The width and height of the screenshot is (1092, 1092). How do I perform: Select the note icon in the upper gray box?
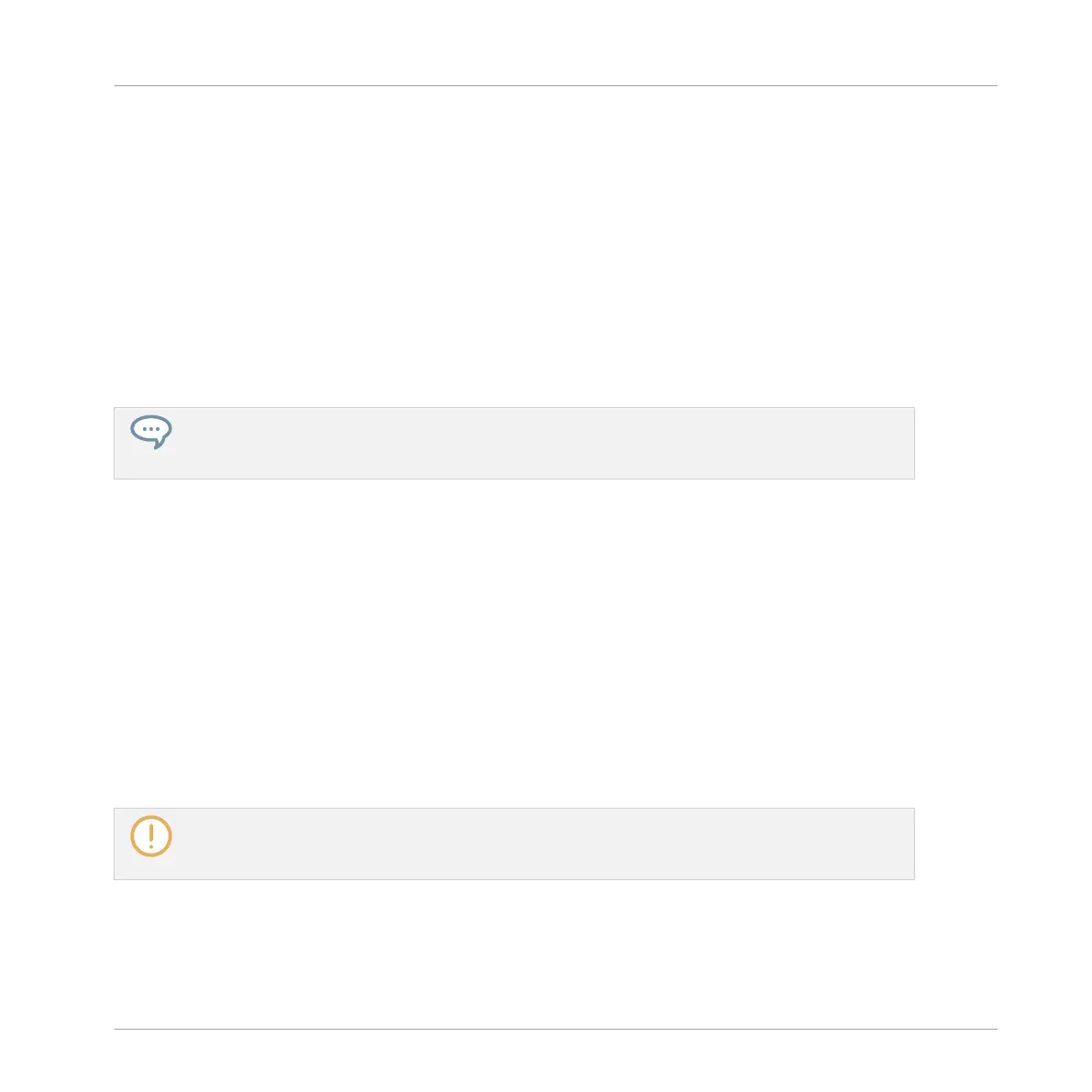pyautogui.click(x=151, y=432)
